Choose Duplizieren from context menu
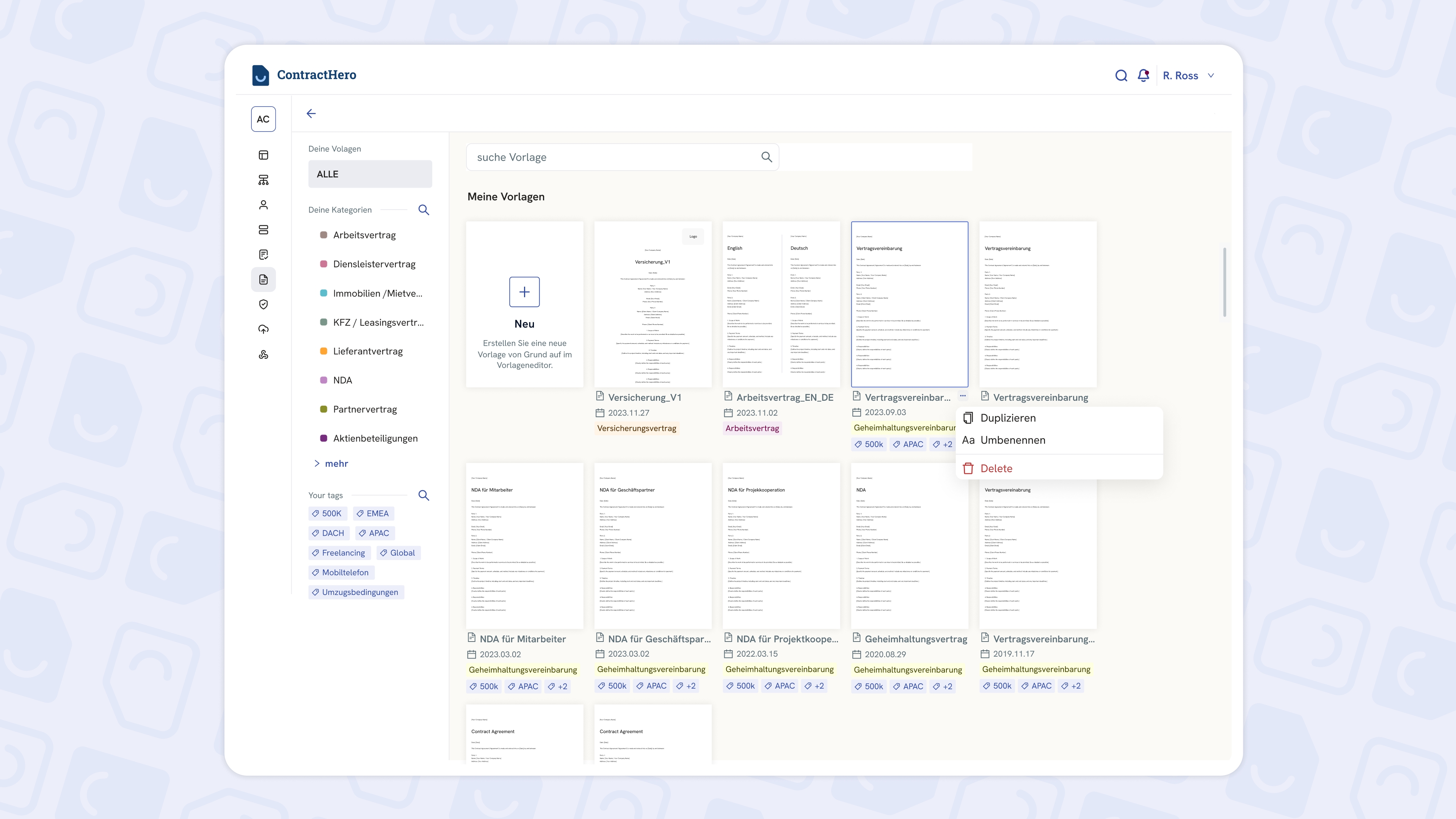The width and height of the screenshot is (1456, 819). pyautogui.click(x=1008, y=418)
